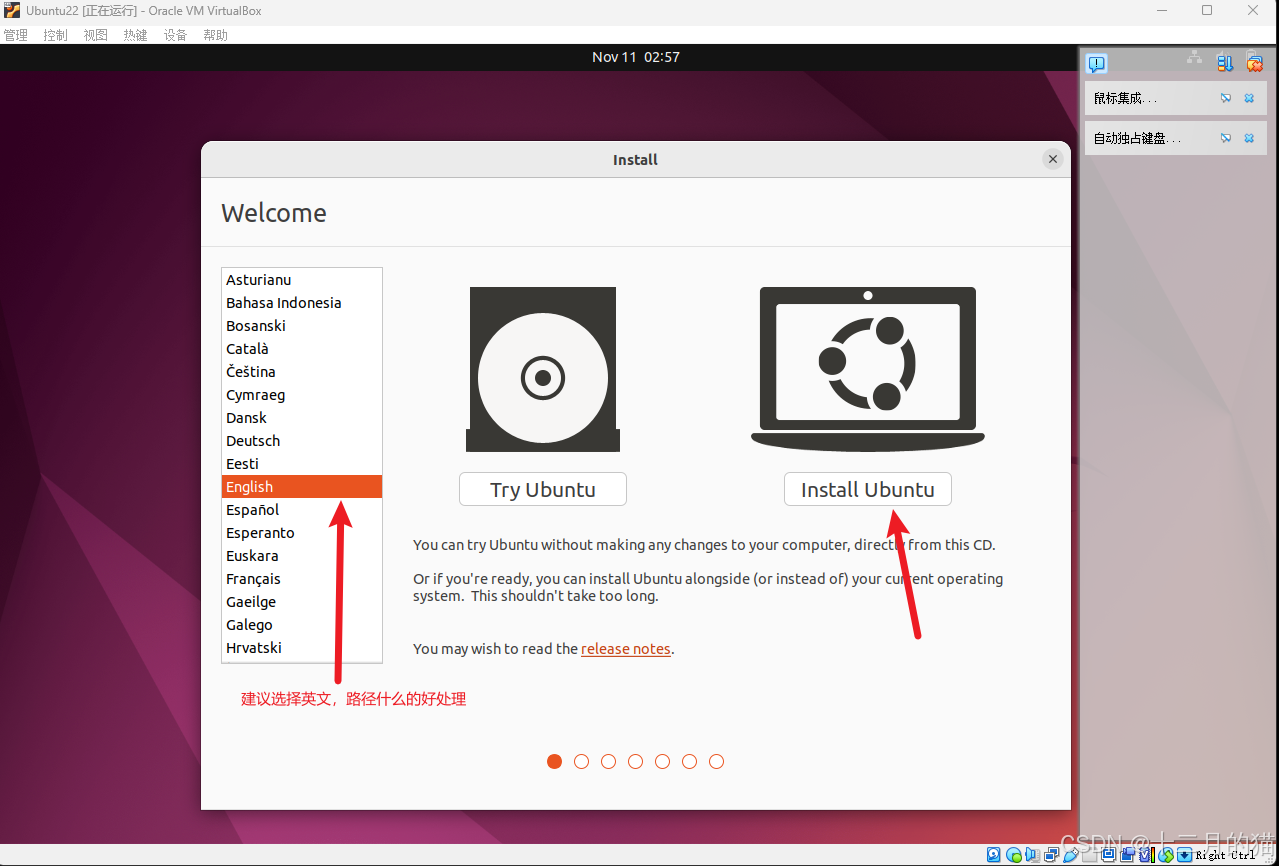Click the USB devices status icon
Screen dimensions: 1279x866
(1071, 855)
